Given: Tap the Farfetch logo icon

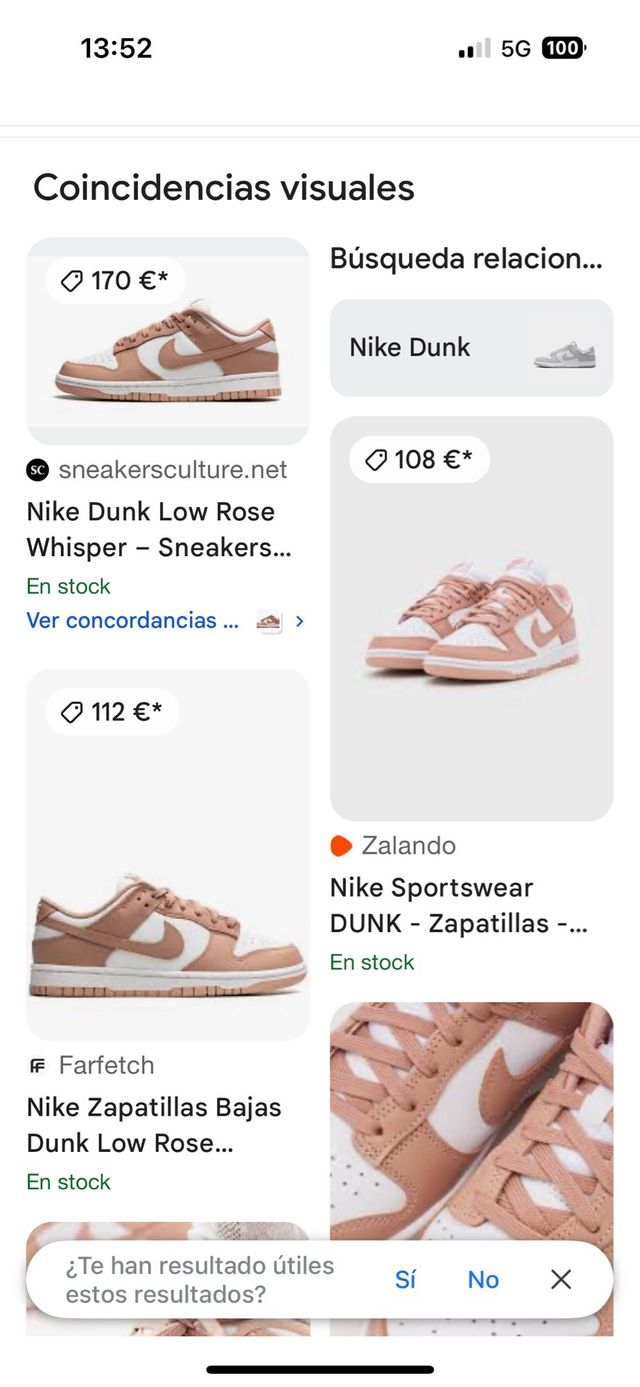Looking at the screenshot, I should click(x=37, y=1066).
